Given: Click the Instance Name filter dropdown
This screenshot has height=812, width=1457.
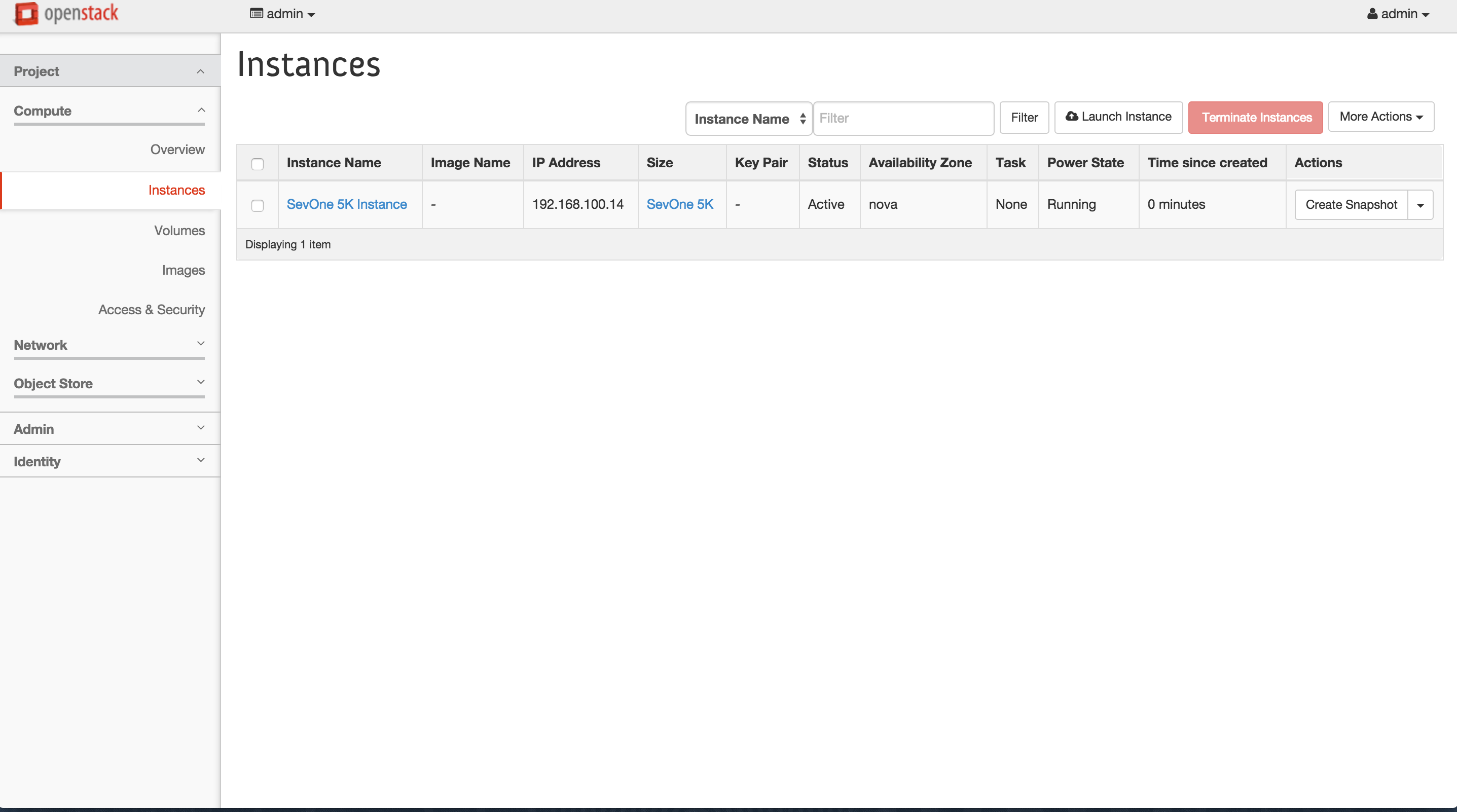Looking at the screenshot, I should [x=749, y=118].
